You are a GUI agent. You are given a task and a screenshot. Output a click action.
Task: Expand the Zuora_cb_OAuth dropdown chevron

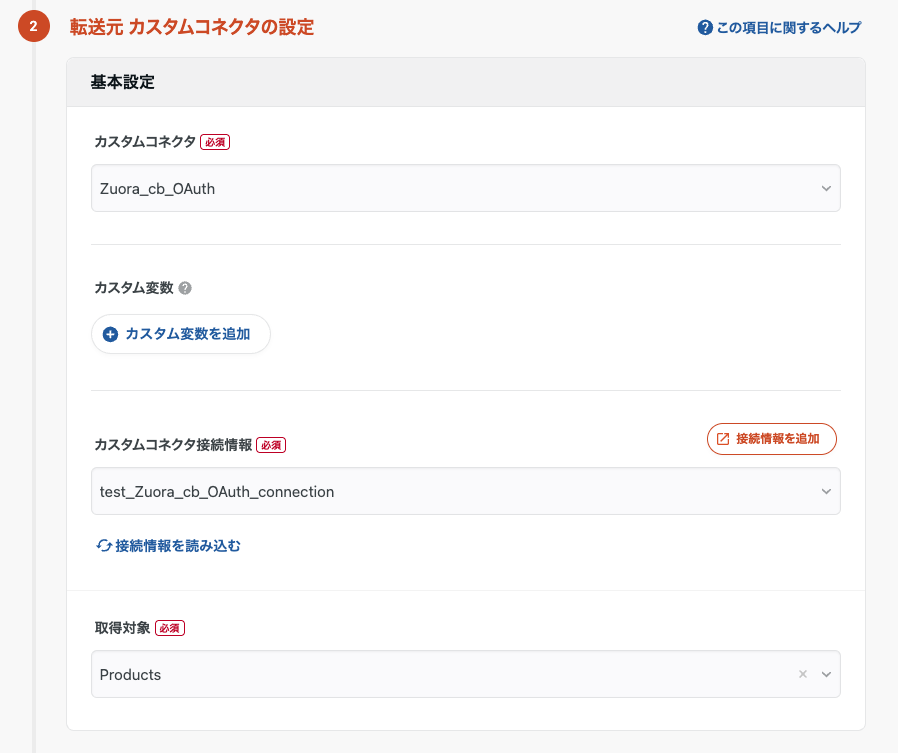click(826, 188)
